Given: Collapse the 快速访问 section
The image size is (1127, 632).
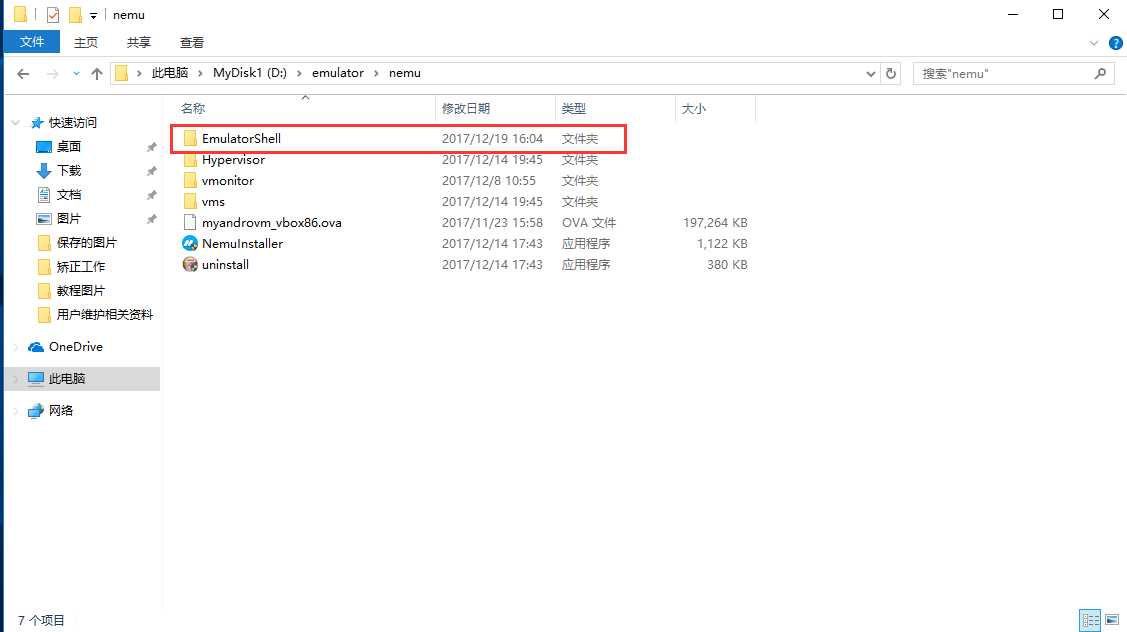Looking at the screenshot, I should pyautogui.click(x=15, y=121).
